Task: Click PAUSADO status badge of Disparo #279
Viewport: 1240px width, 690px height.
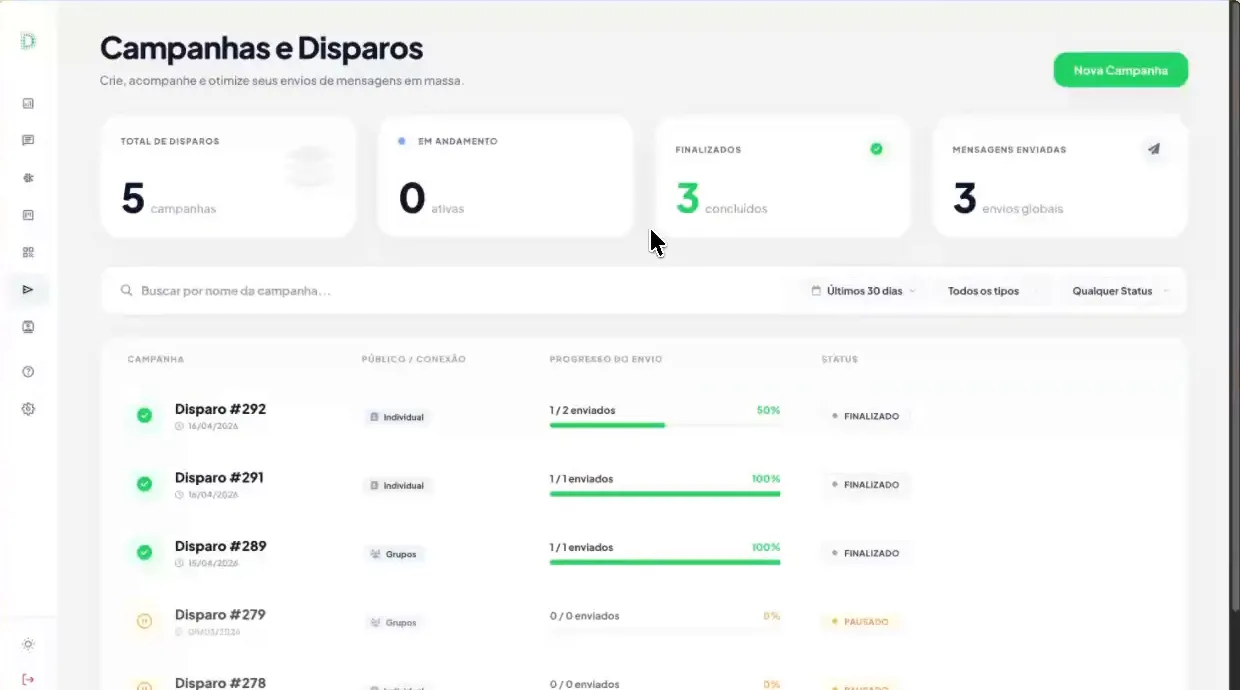Action: (861, 621)
